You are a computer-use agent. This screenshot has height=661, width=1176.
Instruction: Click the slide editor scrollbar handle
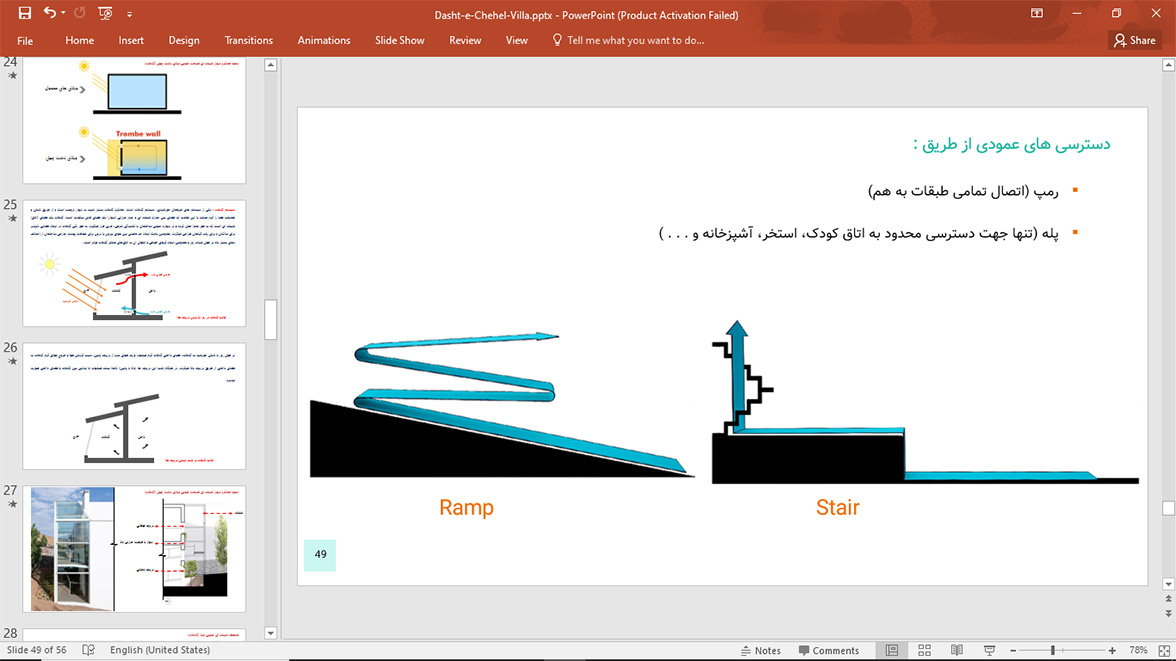tap(1168, 508)
